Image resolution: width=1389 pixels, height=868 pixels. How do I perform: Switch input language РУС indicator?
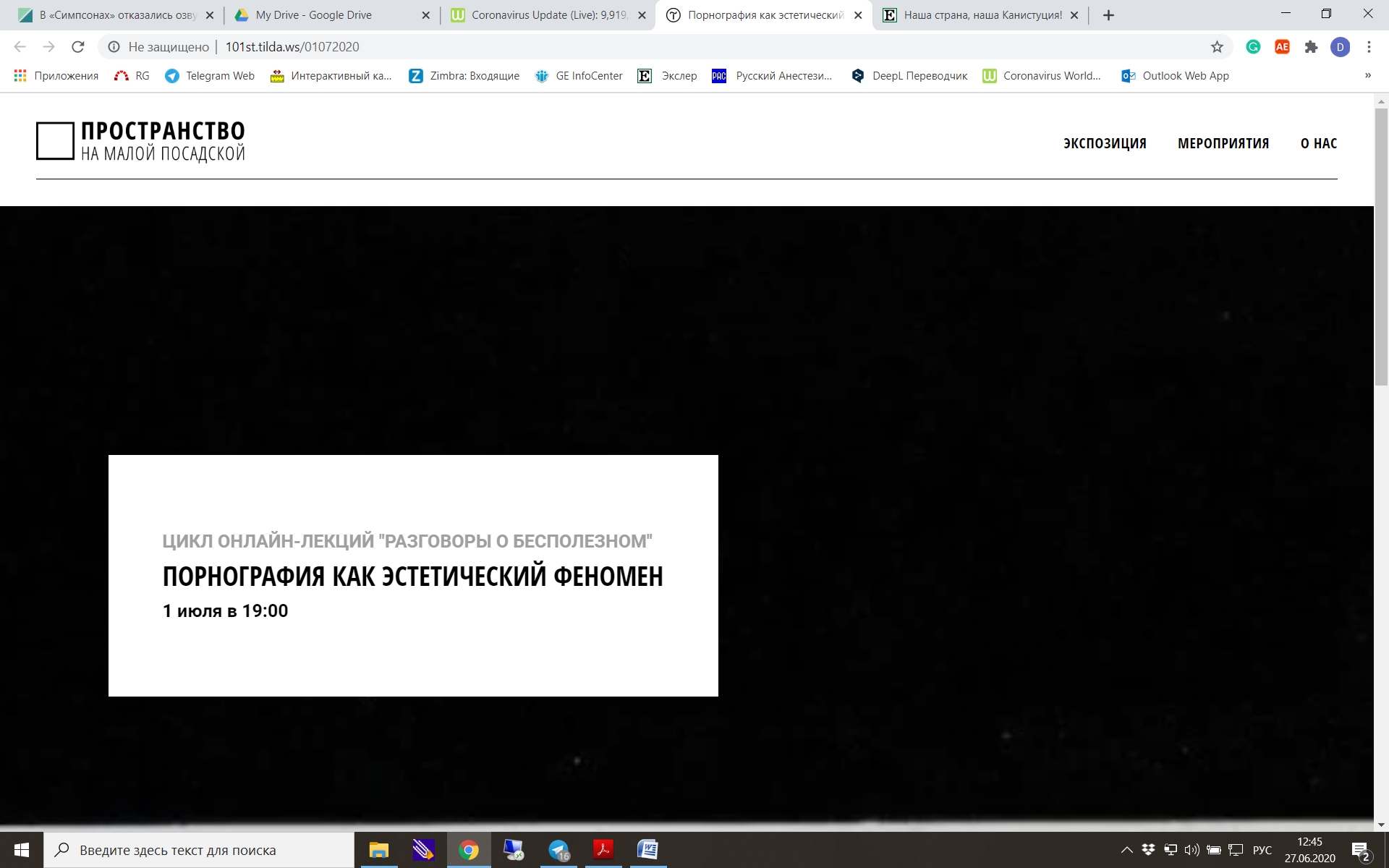pos(1262,850)
